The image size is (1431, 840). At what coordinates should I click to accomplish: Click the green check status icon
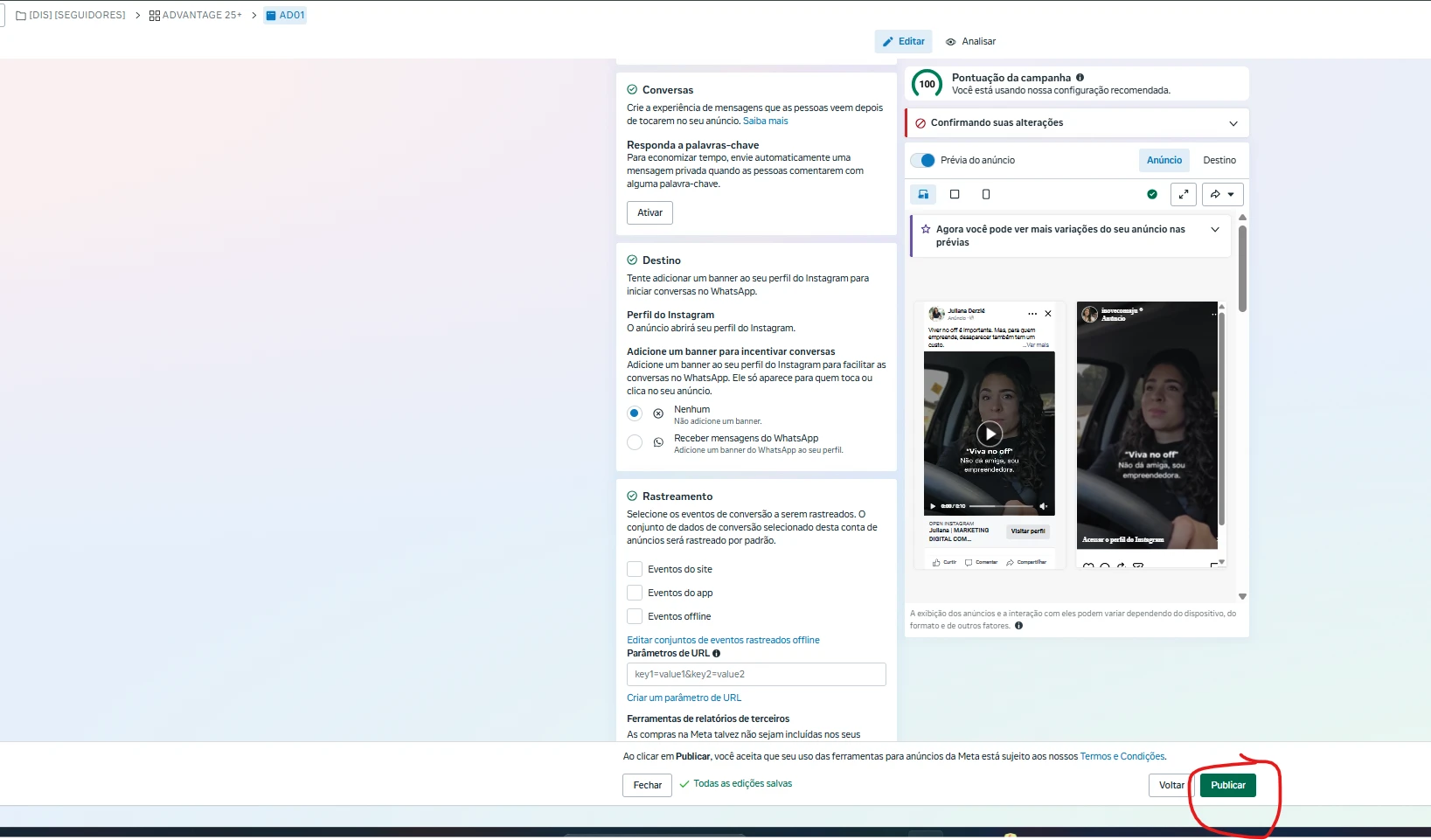pos(1152,194)
